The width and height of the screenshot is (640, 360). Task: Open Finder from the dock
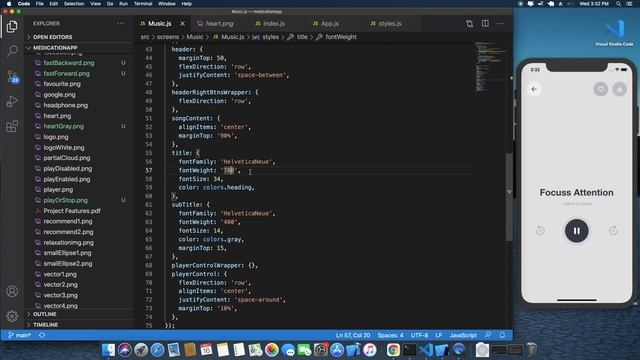[109, 350]
